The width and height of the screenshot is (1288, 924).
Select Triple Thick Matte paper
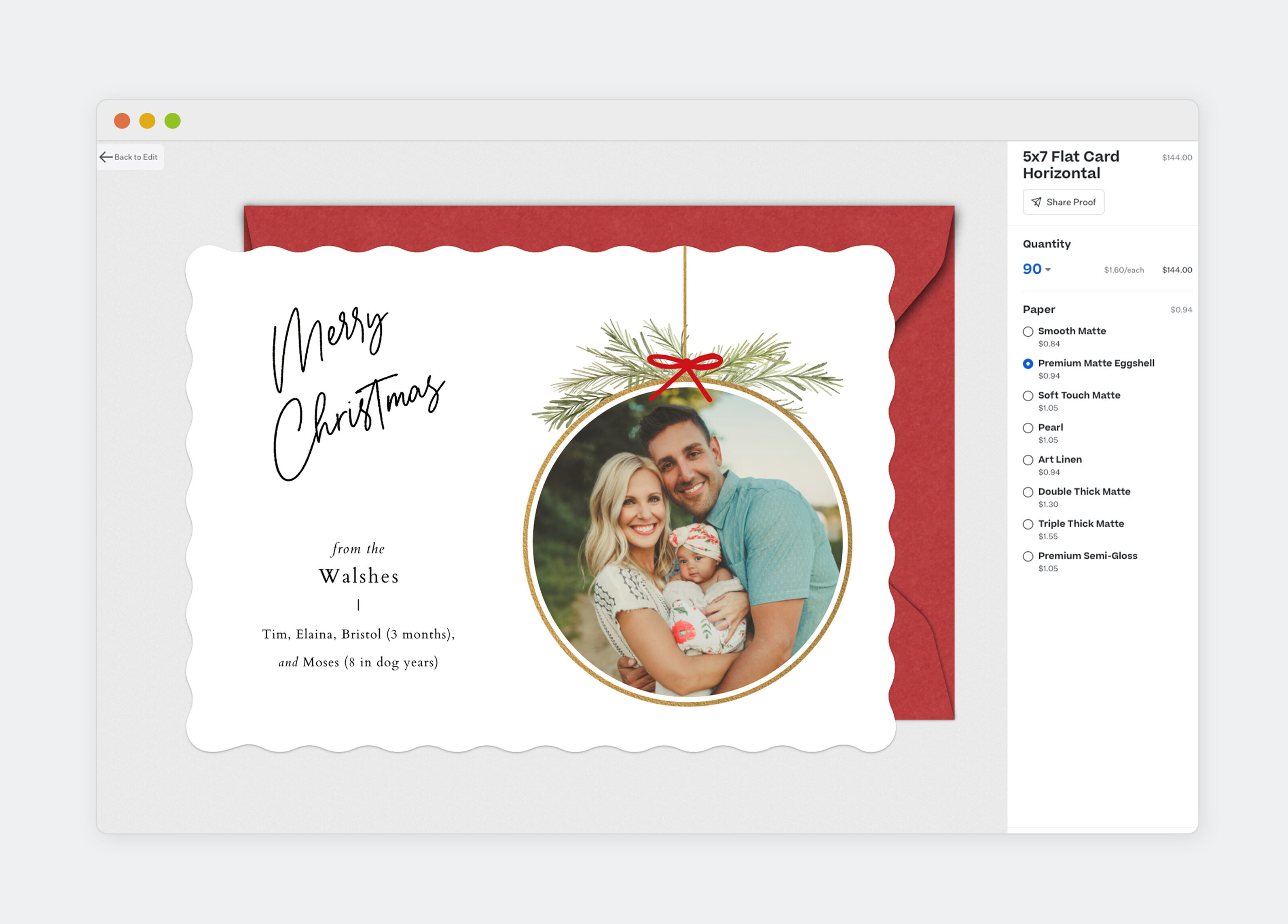pos(1028,524)
